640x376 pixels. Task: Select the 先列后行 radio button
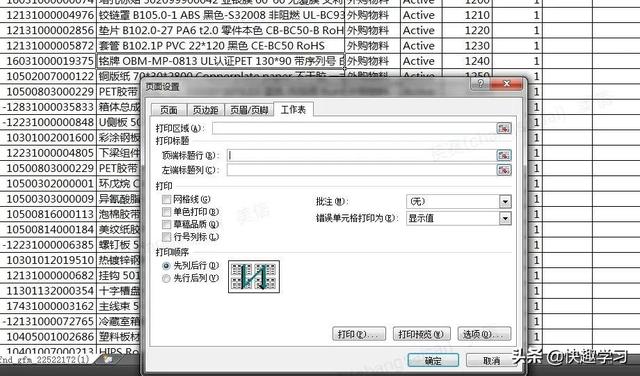pos(166,266)
